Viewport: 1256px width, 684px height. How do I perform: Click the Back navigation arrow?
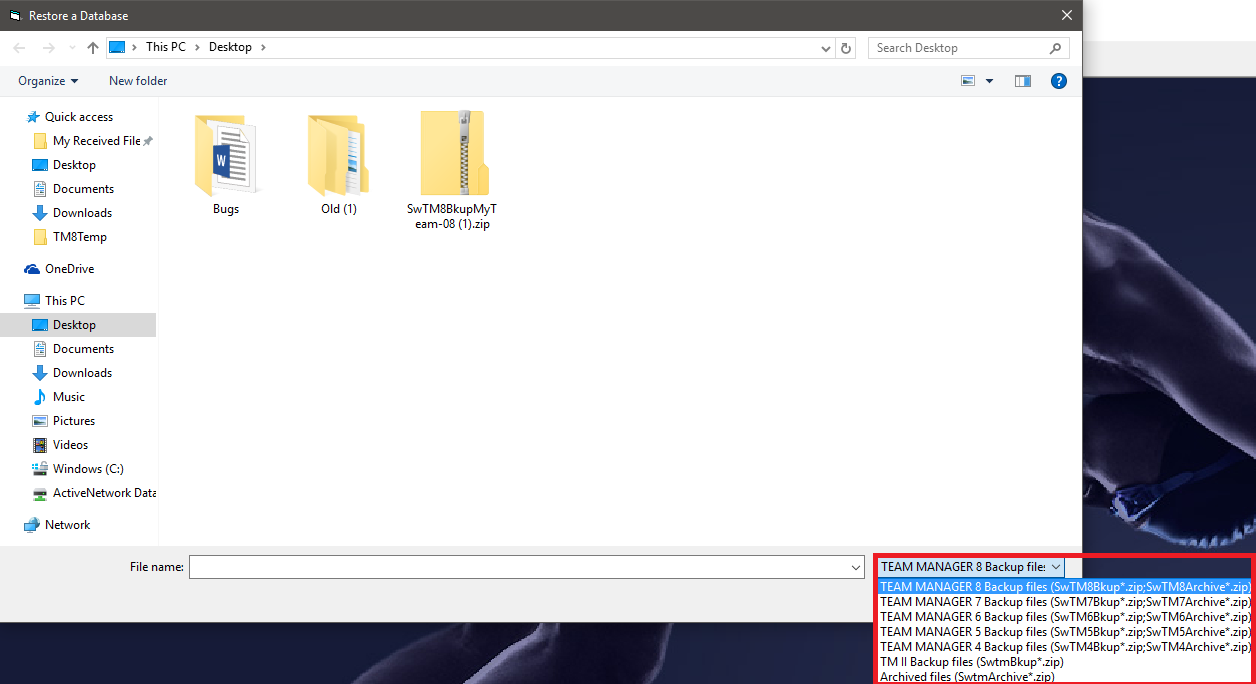tap(20, 48)
